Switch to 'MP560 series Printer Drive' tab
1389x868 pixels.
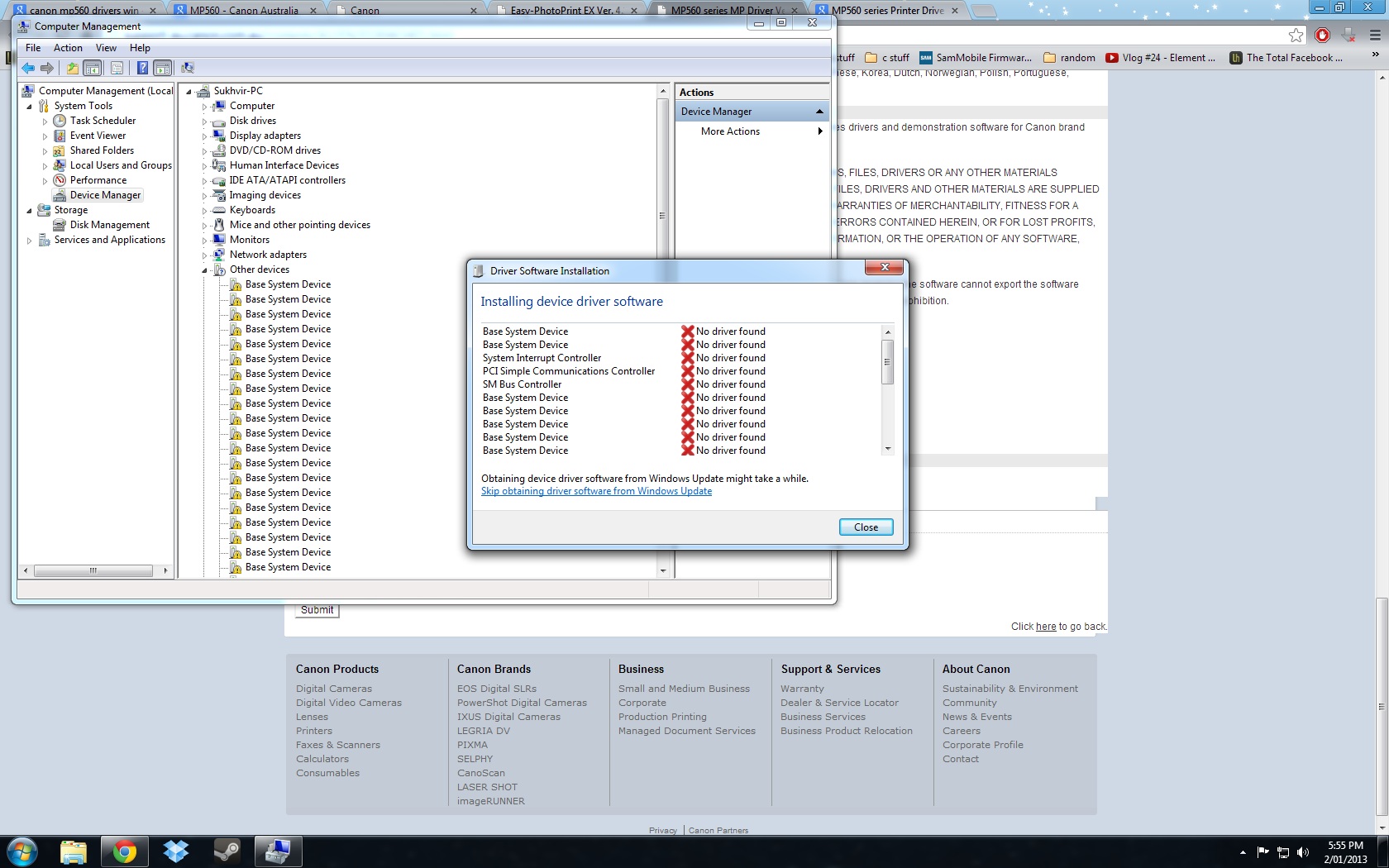[x=886, y=10]
